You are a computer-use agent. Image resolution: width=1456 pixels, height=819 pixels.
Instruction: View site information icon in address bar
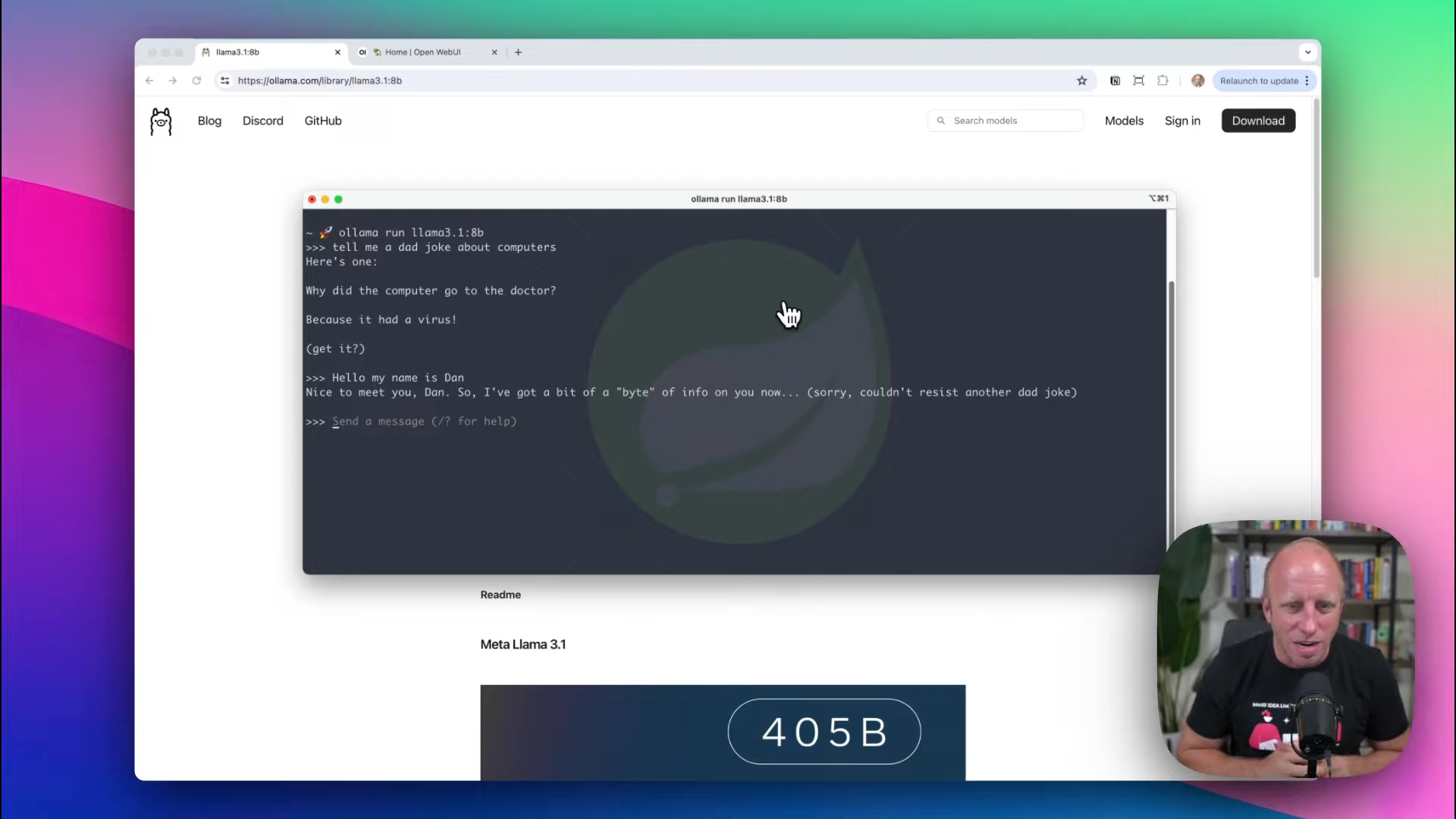224,81
